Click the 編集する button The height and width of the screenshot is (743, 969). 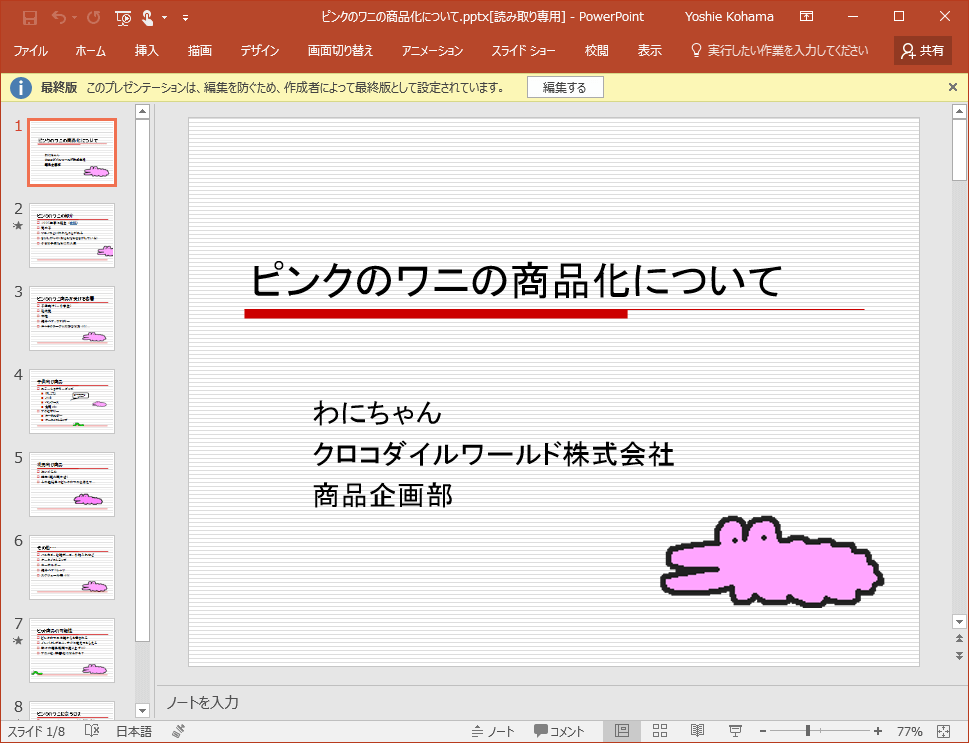click(x=565, y=88)
